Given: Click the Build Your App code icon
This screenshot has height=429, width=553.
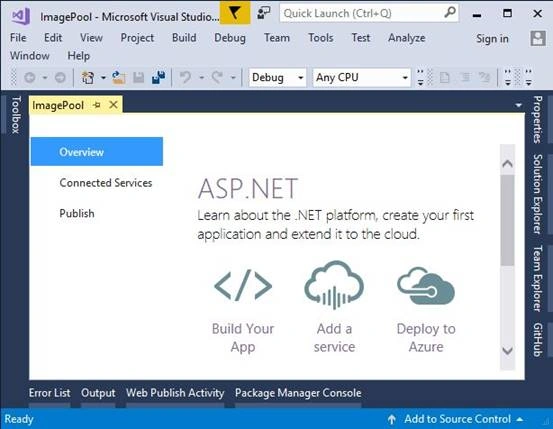Looking at the screenshot, I should tap(243, 285).
